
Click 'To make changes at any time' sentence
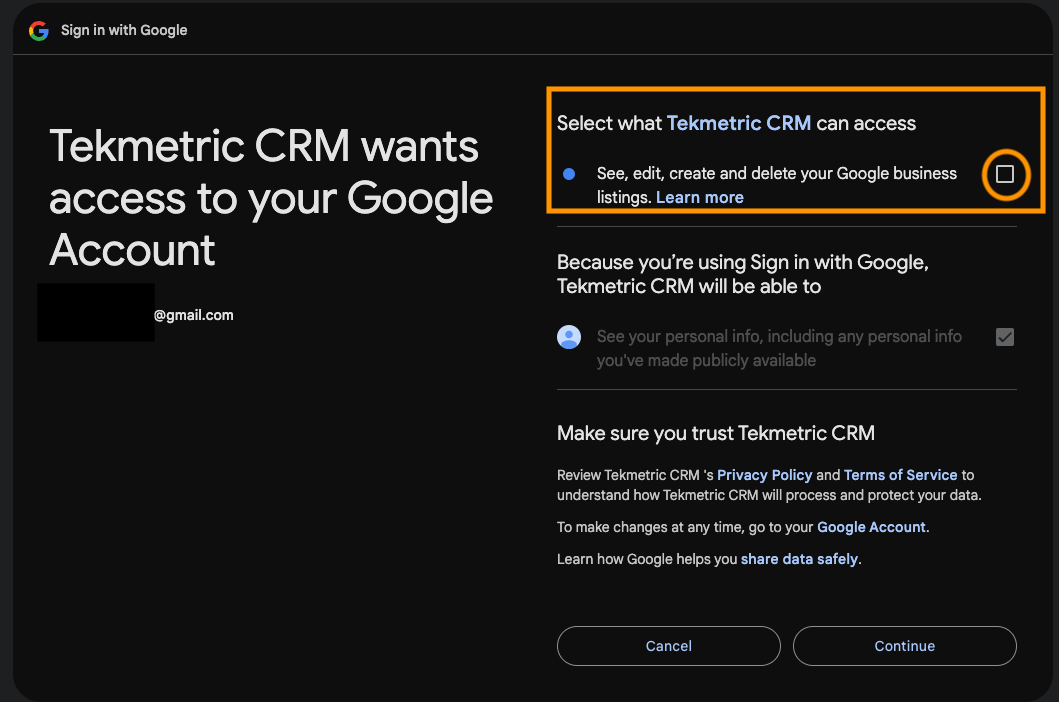743,527
